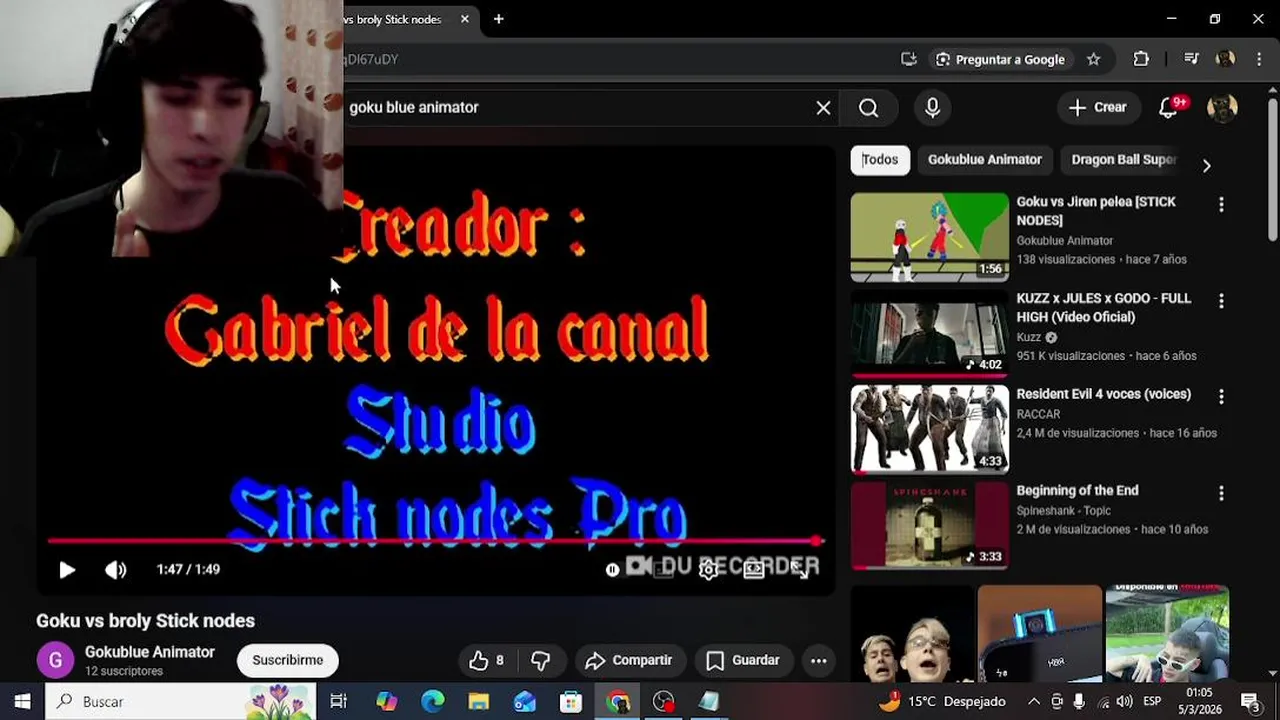Open the Gokublue Animator channel avatar

(55, 660)
